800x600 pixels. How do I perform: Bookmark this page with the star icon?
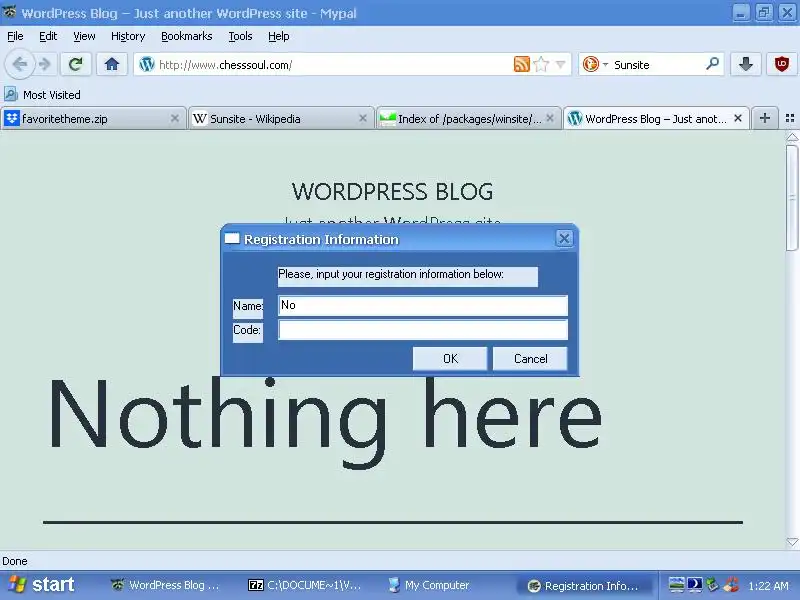541,64
